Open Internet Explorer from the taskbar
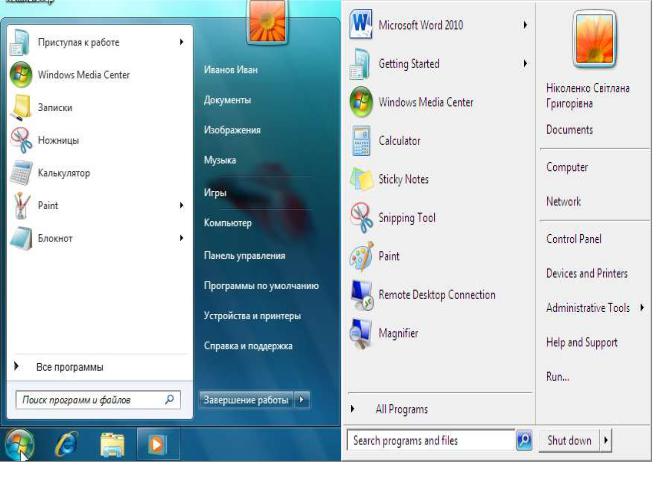 tap(66, 444)
